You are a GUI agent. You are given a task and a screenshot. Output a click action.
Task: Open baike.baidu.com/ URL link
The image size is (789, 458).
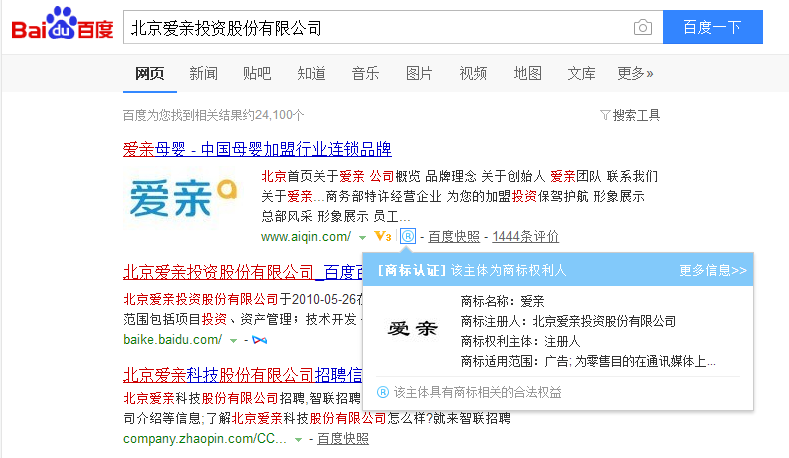[173, 340]
